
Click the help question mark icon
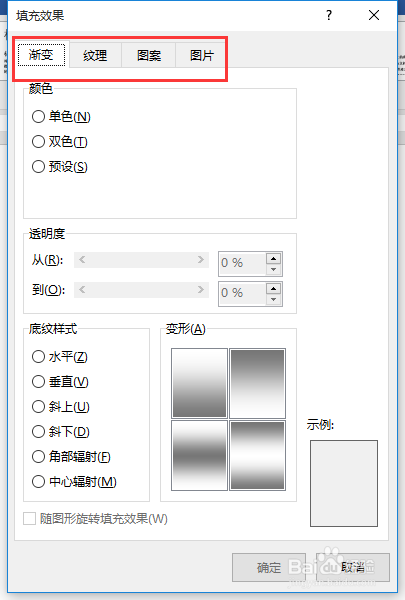[329, 15]
